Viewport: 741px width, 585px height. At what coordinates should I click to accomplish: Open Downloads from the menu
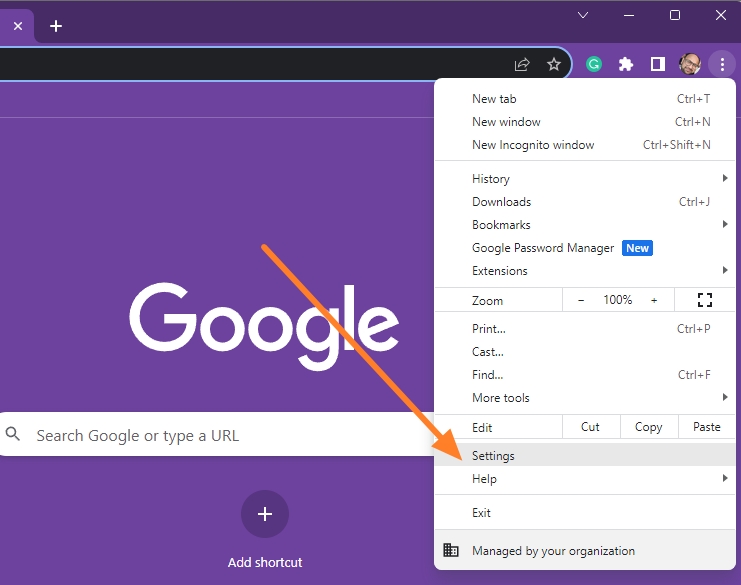[x=585, y=202]
